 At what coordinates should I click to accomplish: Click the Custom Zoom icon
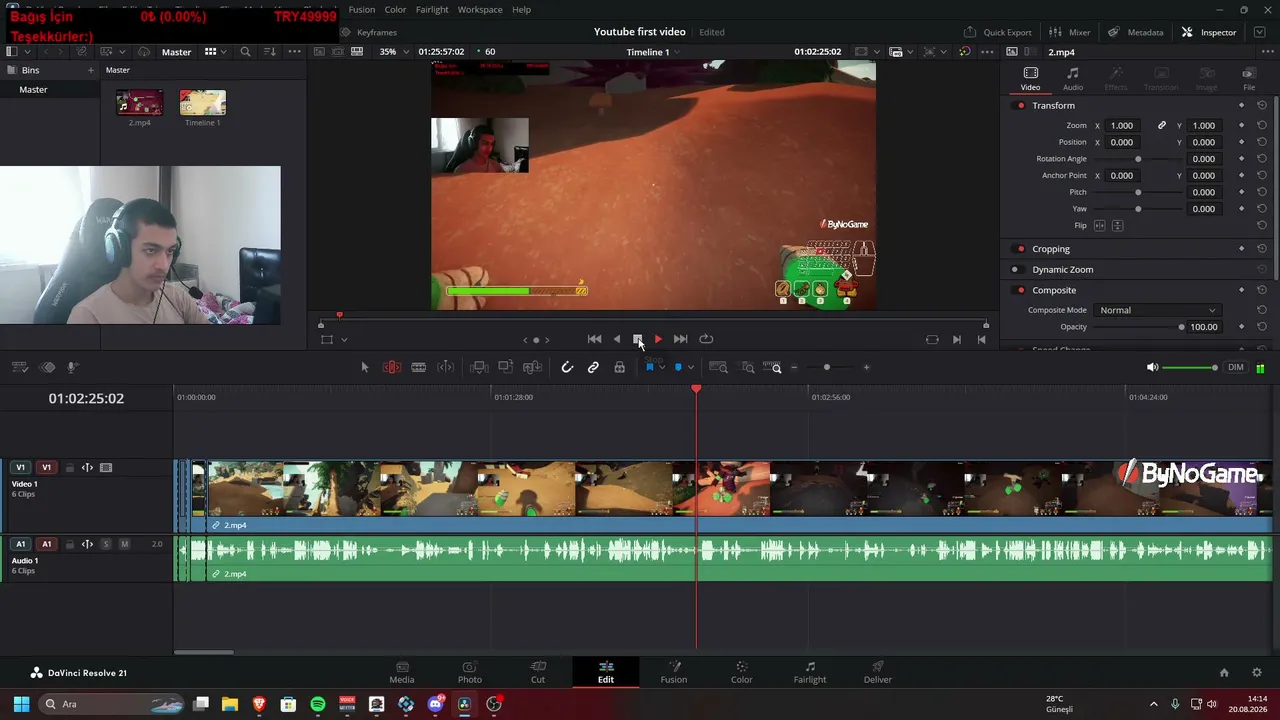pyautogui.click(x=772, y=368)
